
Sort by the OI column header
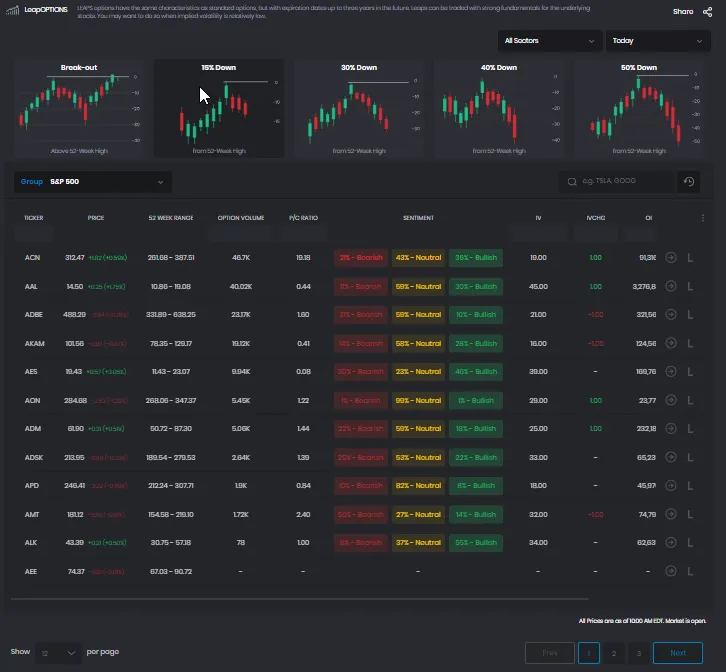(649, 218)
